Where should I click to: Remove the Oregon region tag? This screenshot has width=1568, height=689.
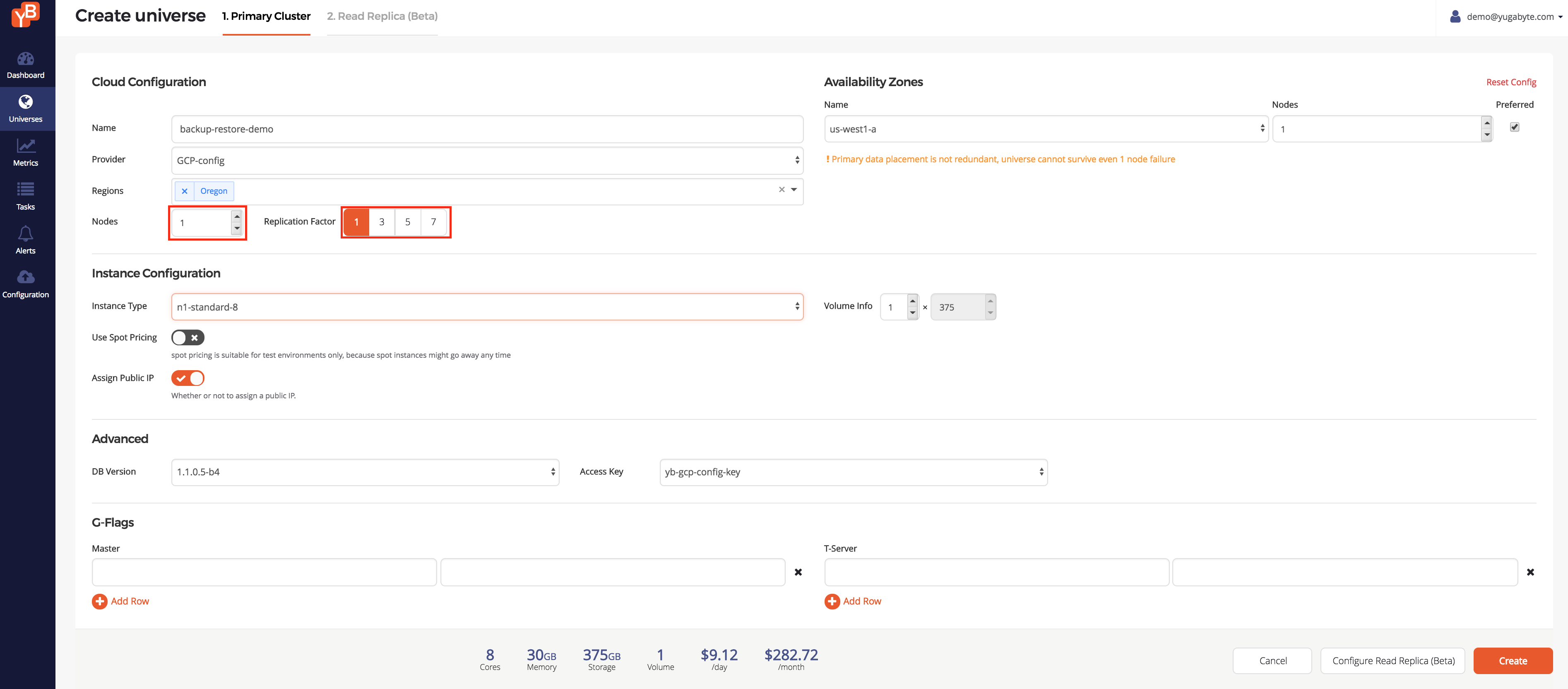point(185,191)
